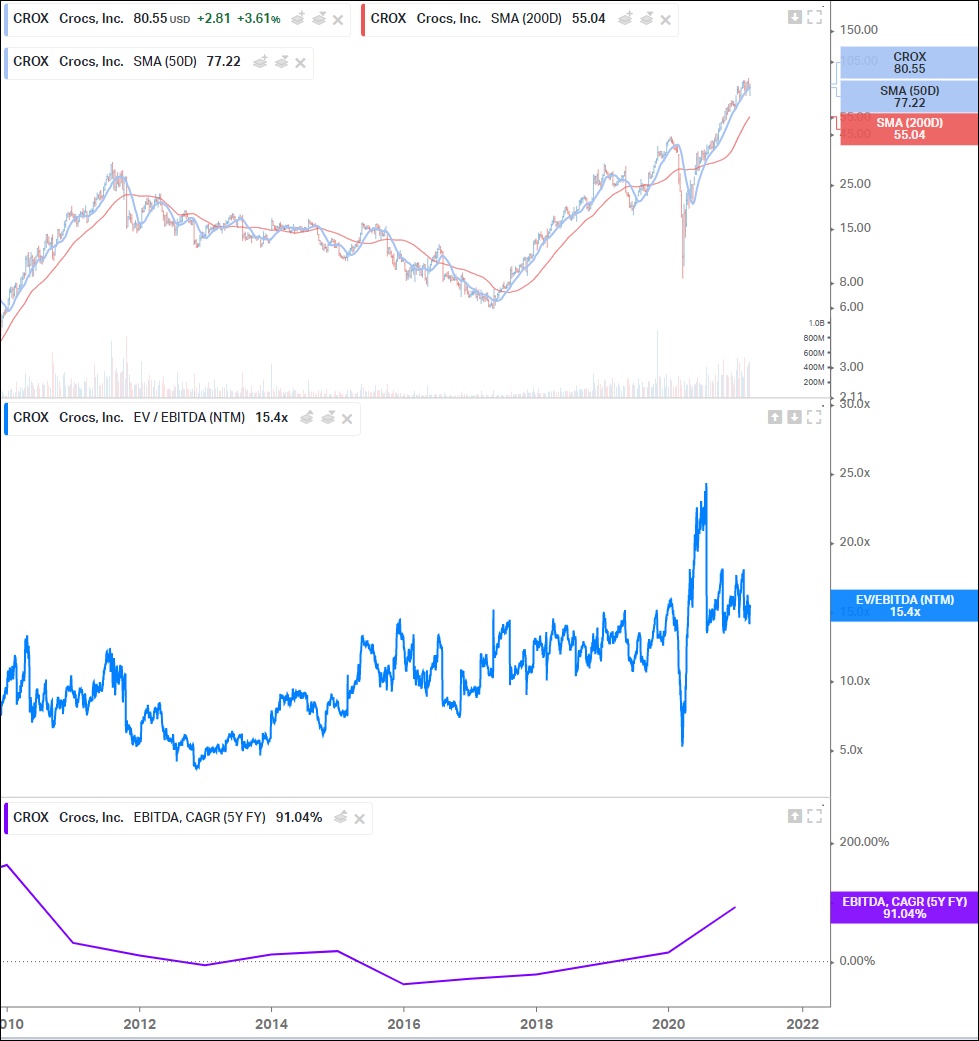Click the 200.00% growth axis value

pyautogui.click(x=864, y=842)
